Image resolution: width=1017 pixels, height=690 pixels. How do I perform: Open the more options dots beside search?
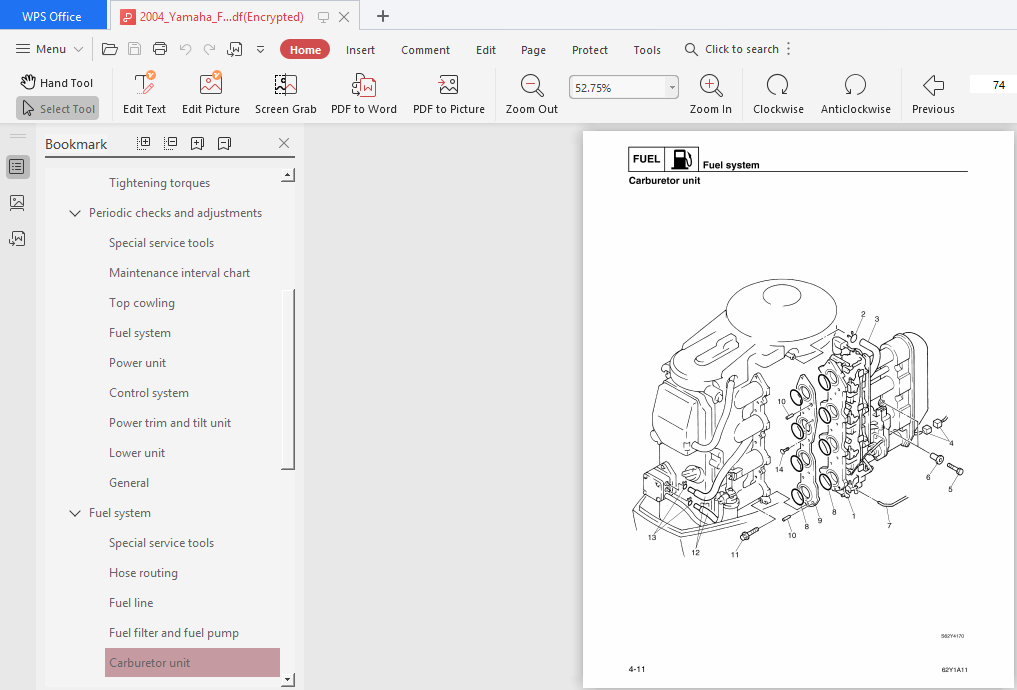pyautogui.click(x=789, y=49)
